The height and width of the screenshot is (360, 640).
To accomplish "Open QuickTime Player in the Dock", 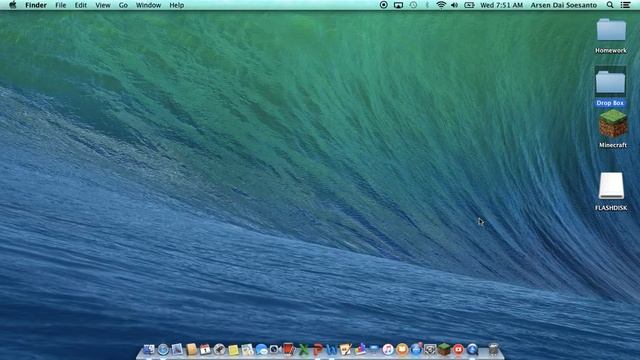I will click(472, 349).
